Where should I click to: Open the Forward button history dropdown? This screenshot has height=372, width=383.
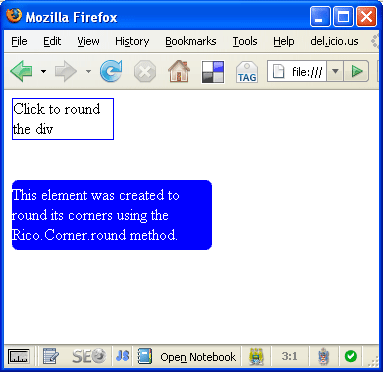tap(88, 71)
